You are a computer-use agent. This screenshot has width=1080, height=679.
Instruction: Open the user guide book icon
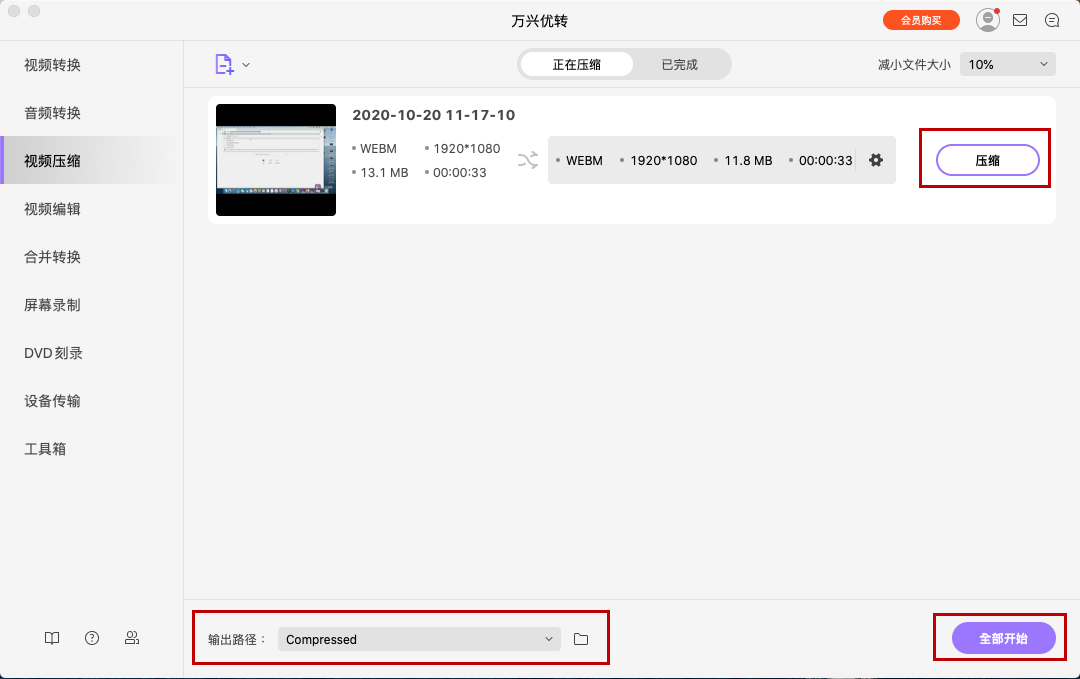(x=51, y=637)
